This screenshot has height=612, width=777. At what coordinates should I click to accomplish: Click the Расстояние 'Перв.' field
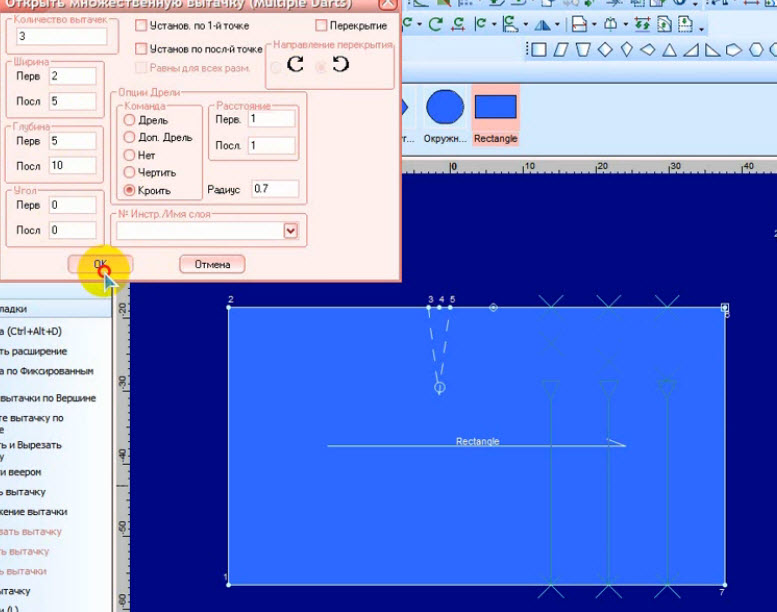tap(272, 119)
